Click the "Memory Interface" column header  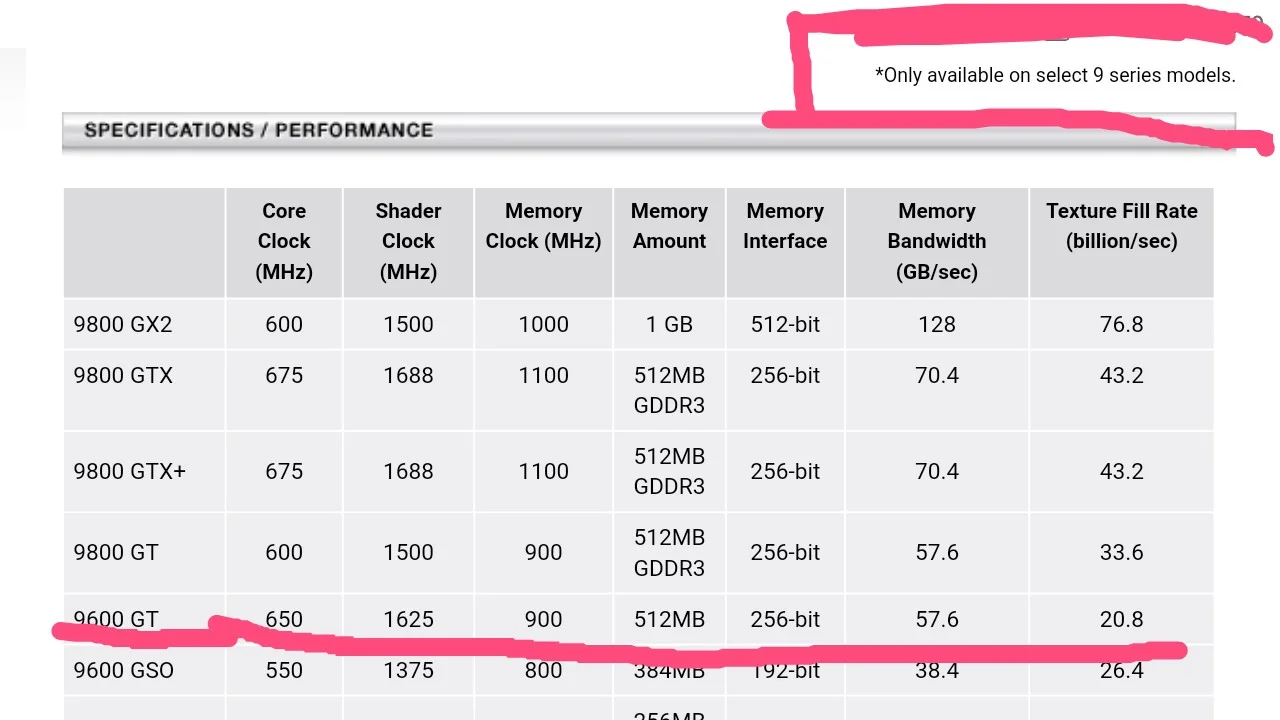(785, 226)
